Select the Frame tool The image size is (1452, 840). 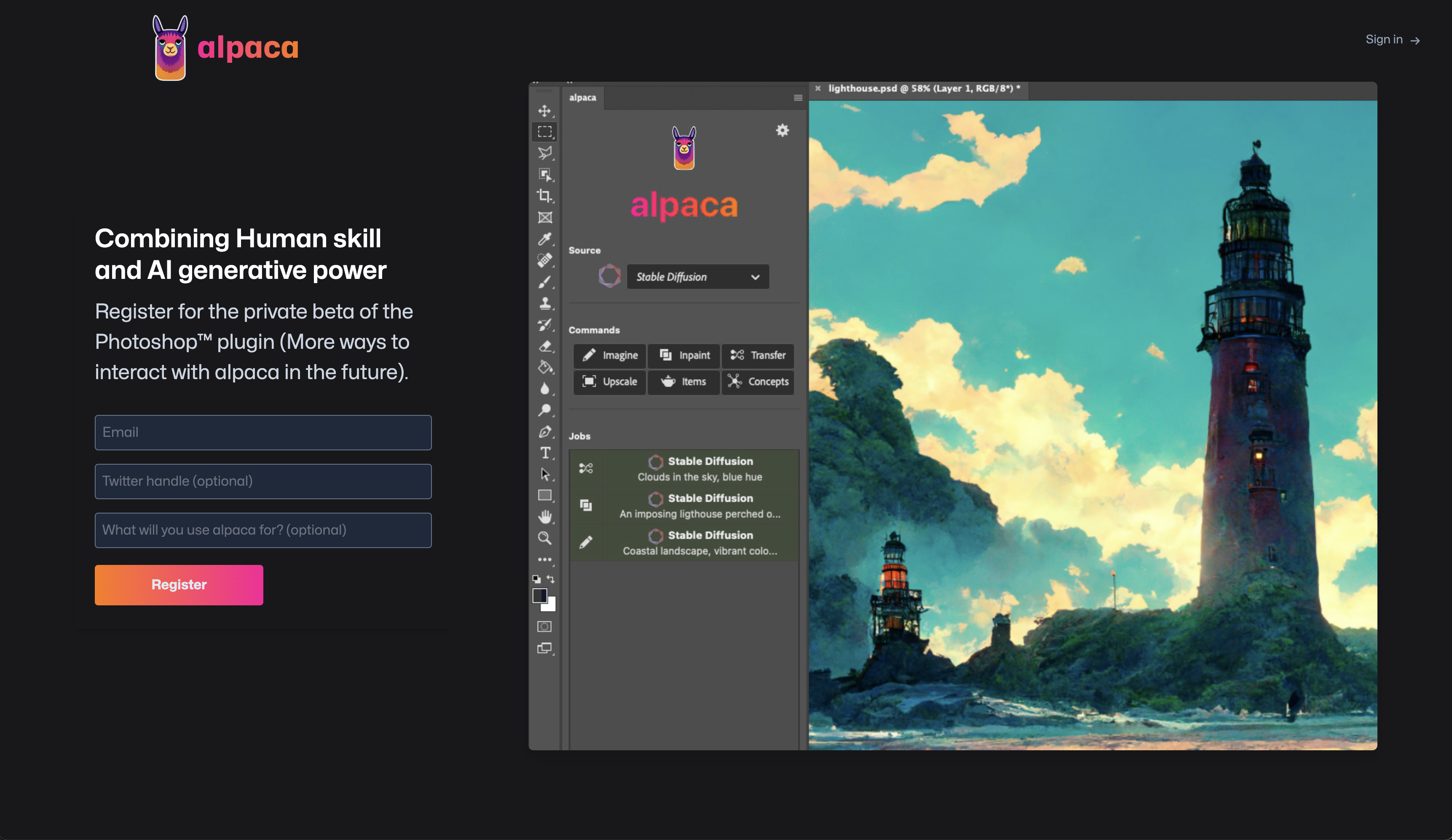pyautogui.click(x=544, y=217)
